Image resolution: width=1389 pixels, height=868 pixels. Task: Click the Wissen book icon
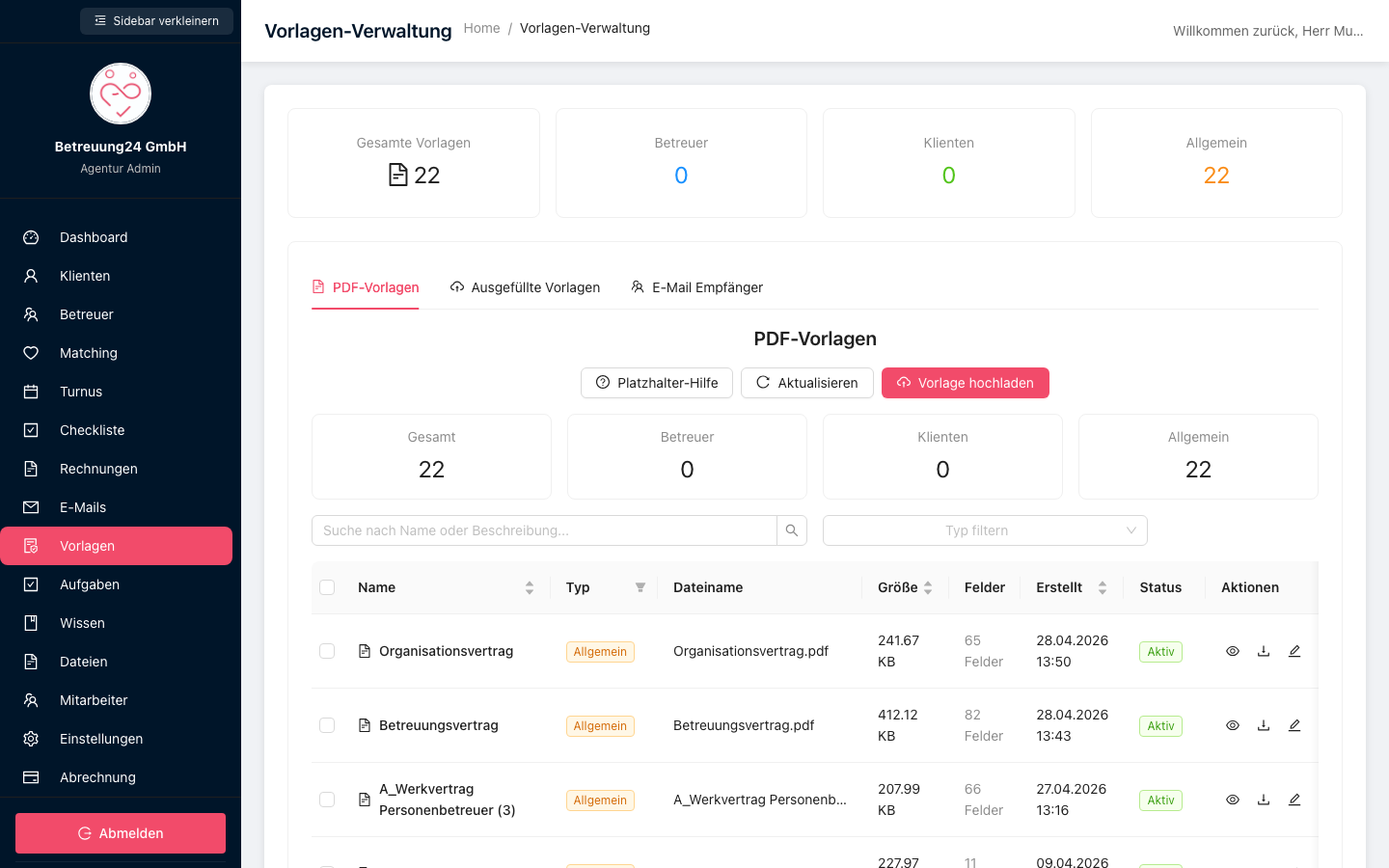[x=31, y=623]
